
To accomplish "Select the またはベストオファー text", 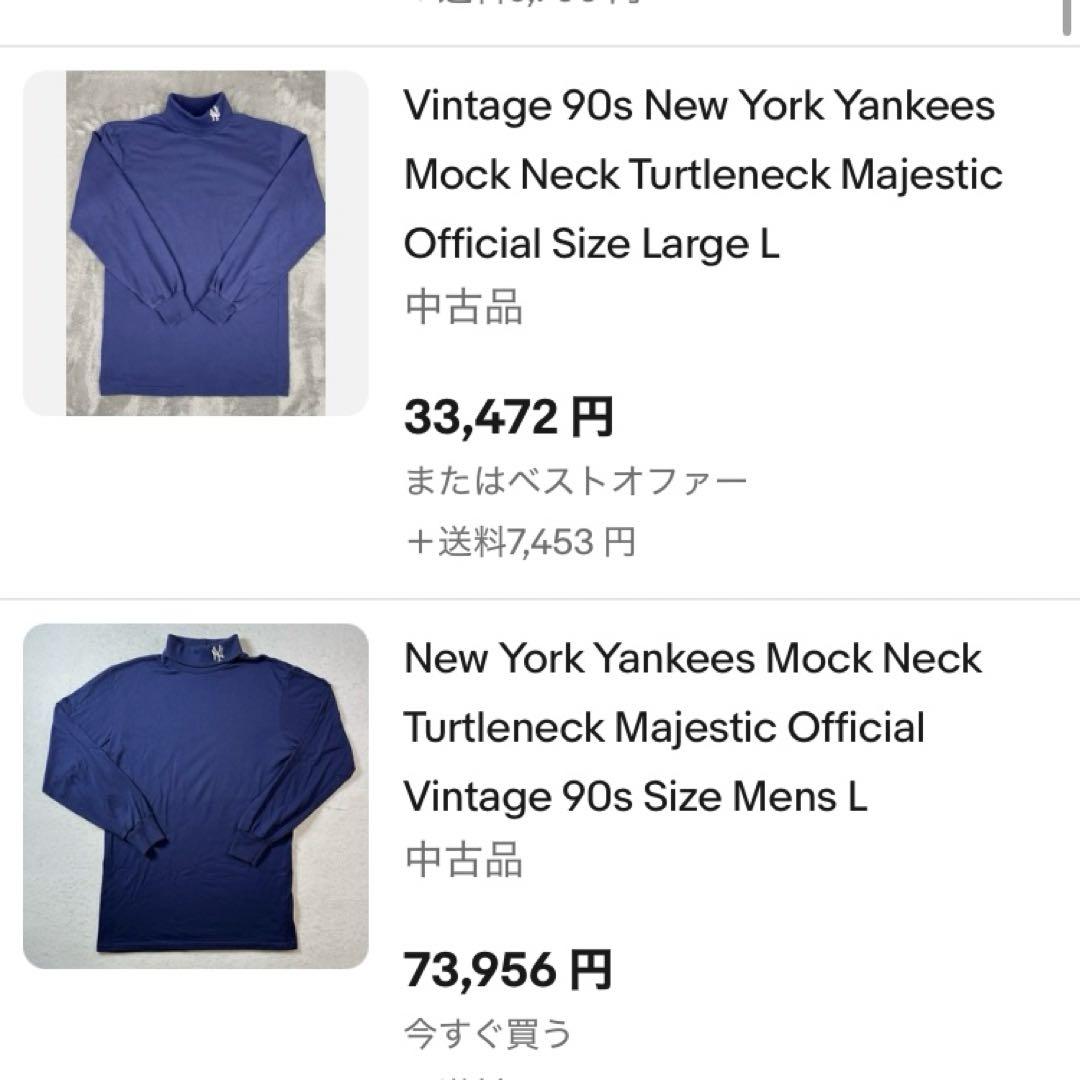I will (576, 483).
